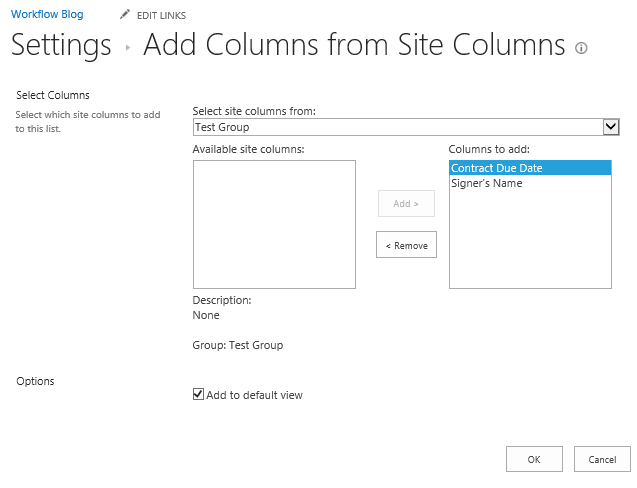The width and height of the screenshot is (637, 488).
Task: Click the Add Columns from Site Columns title
Action: [x=354, y=45]
